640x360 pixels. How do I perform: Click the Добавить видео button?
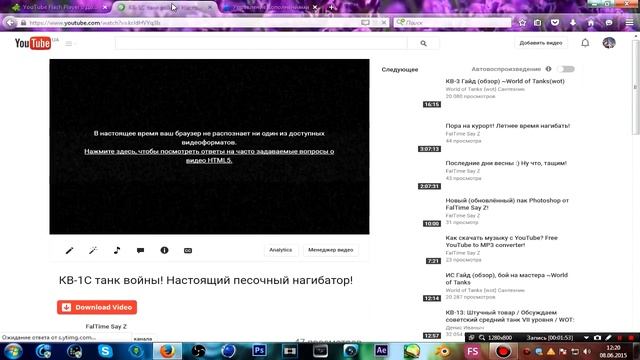click(x=541, y=43)
